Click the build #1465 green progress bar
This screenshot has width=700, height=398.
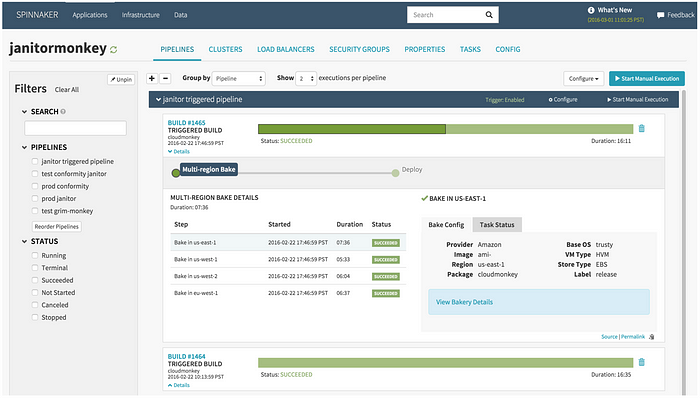pyautogui.click(x=446, y=129)
